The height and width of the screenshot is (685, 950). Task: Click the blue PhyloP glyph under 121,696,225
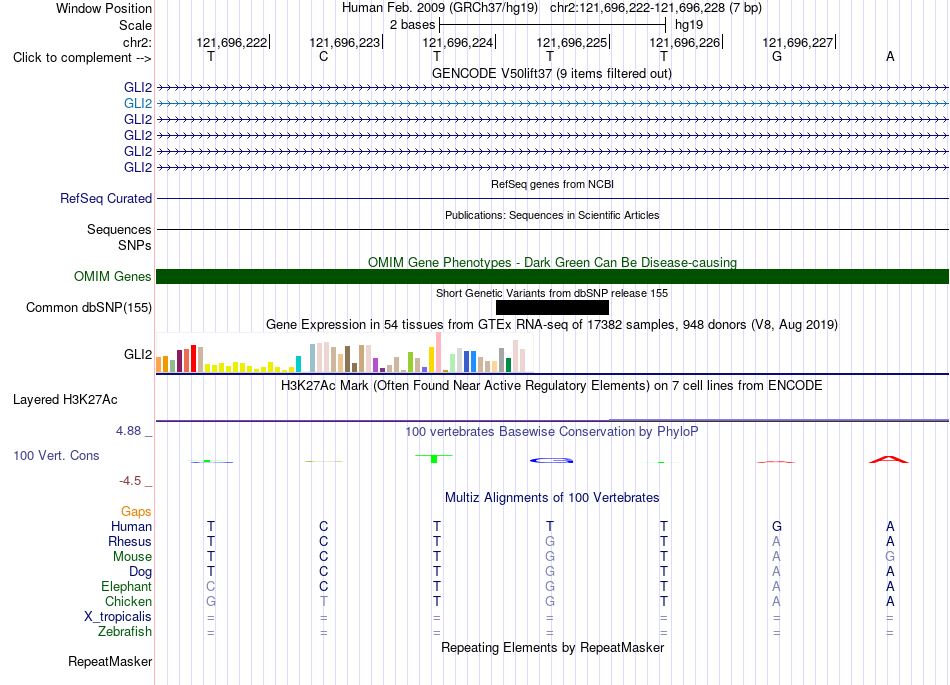pos(551,460)
